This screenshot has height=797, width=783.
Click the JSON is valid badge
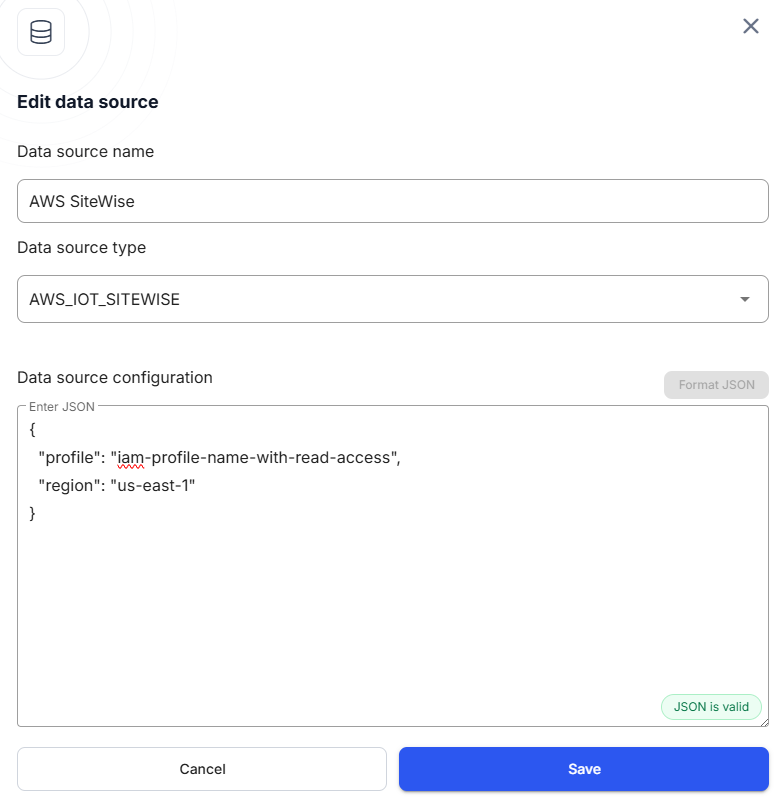tap(711, 706)
